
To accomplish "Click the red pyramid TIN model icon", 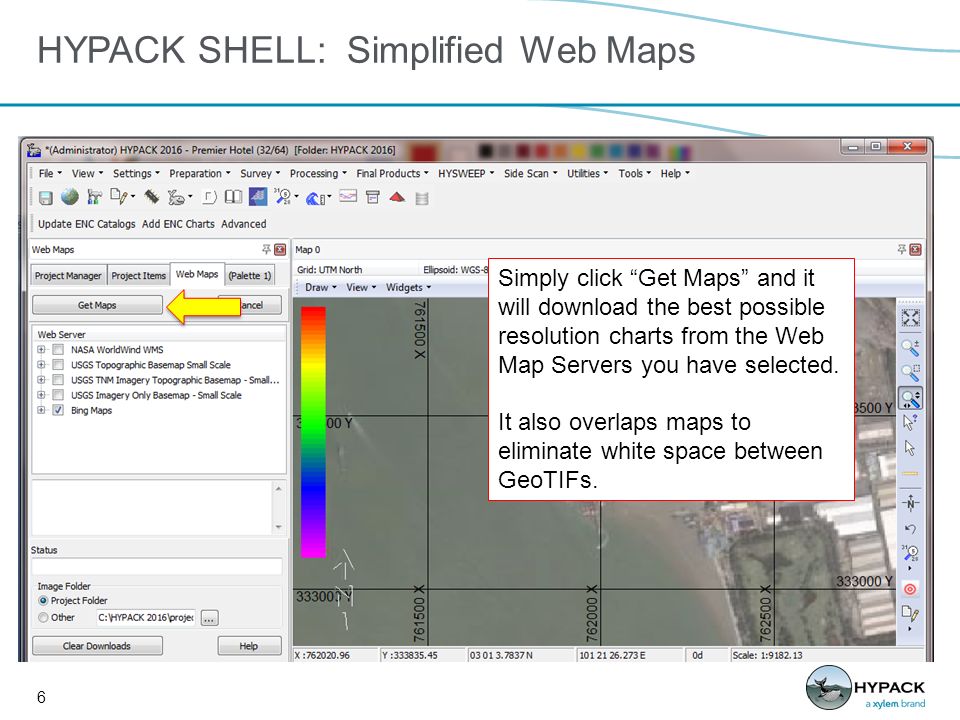I will [x=397, y=197].
